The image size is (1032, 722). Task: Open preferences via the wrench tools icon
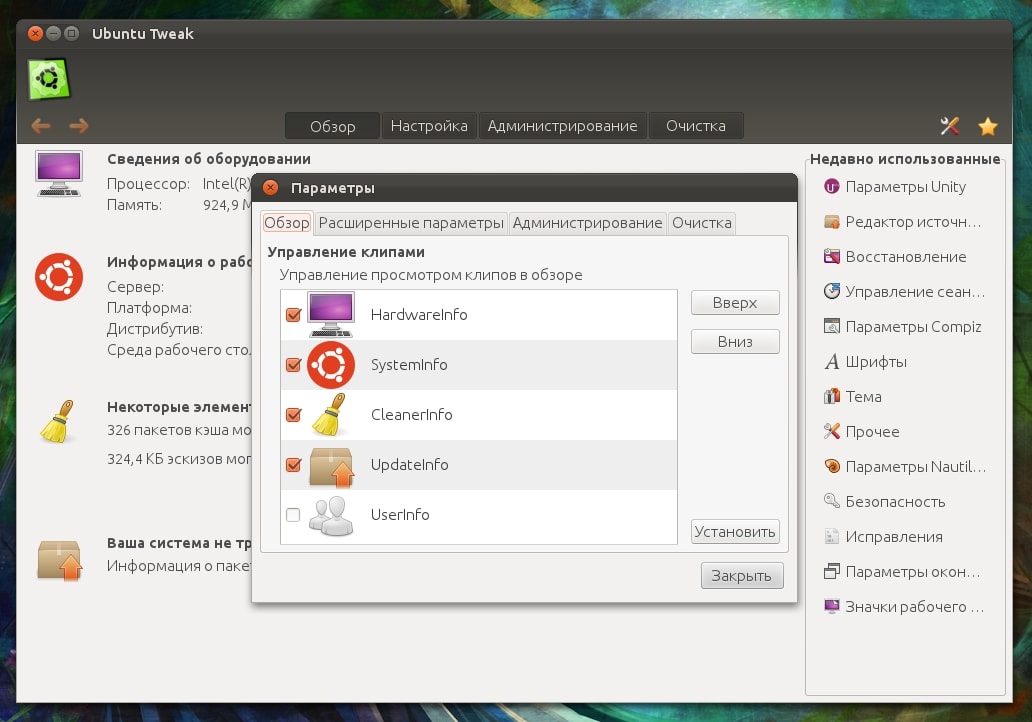(950, 126)
